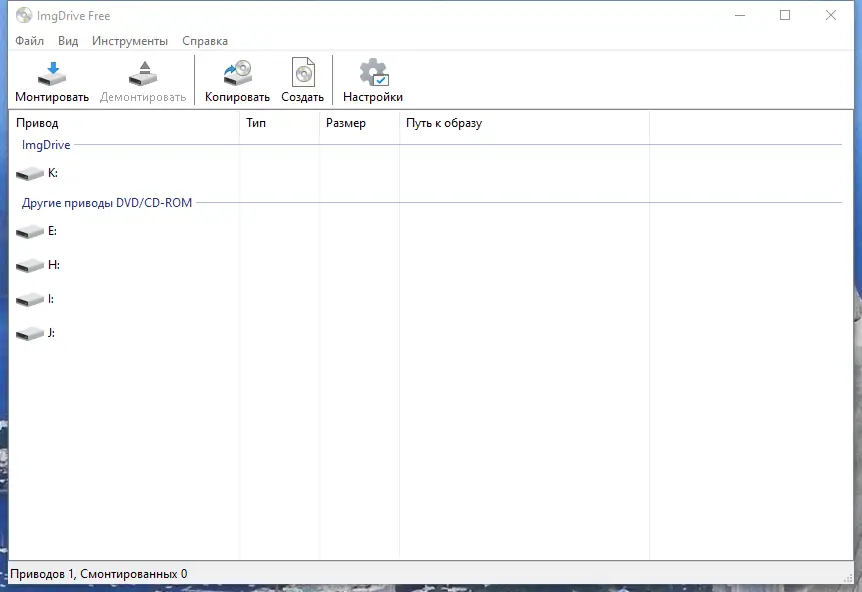Close the ImgDrive window
Viewport: 862px width, 592px height.
[x=831, y=15]
